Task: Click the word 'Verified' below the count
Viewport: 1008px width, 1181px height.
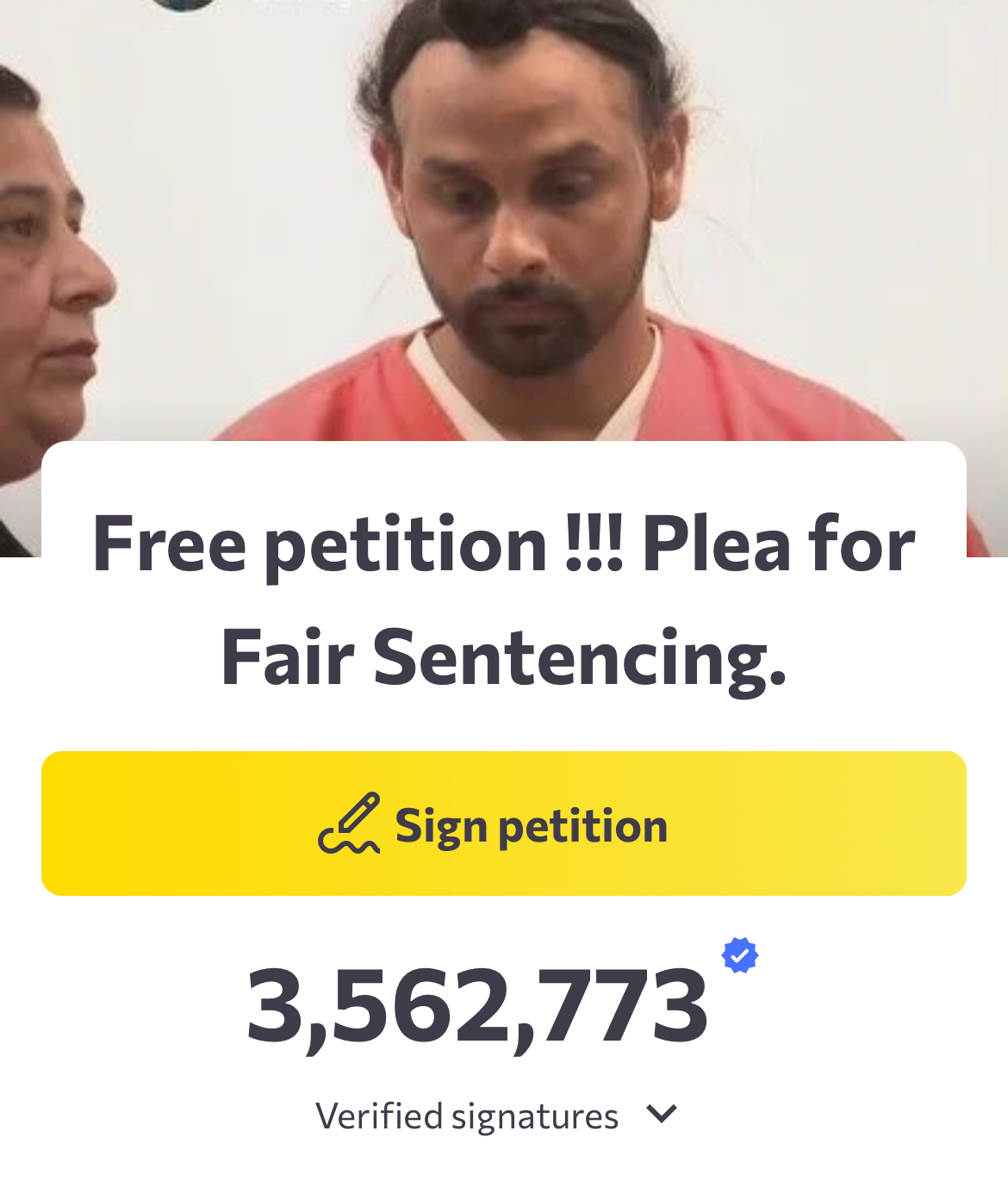Action: point(378,1116)
